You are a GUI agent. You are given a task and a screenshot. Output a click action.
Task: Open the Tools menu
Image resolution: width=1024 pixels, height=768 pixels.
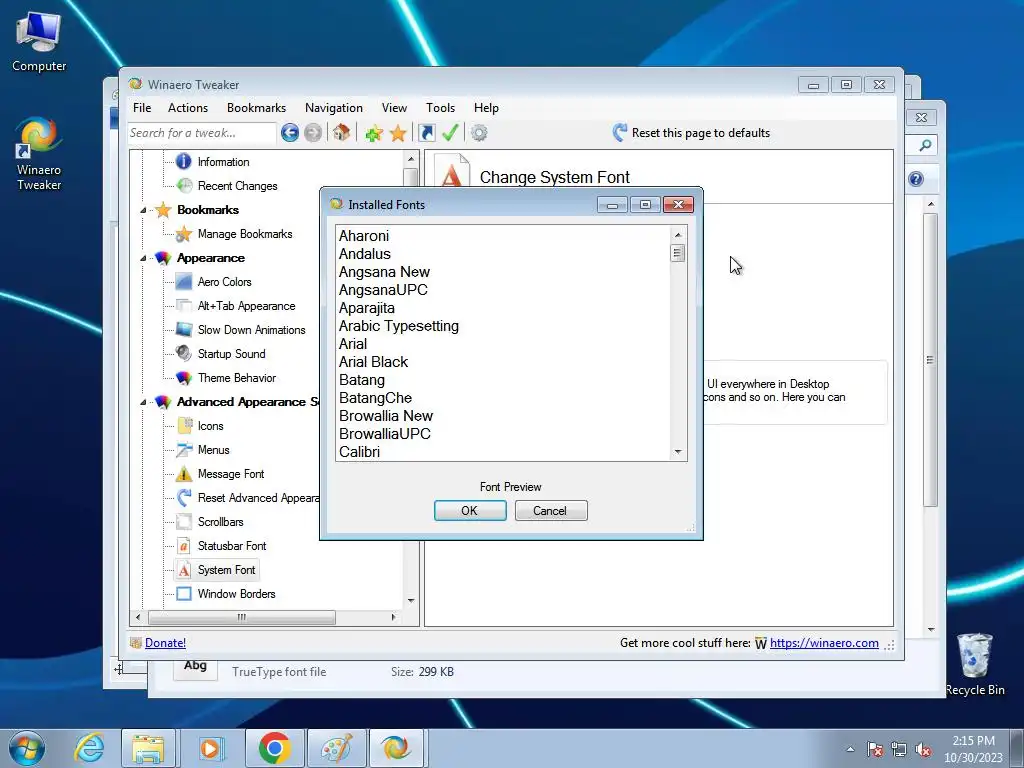click(441, 108)
